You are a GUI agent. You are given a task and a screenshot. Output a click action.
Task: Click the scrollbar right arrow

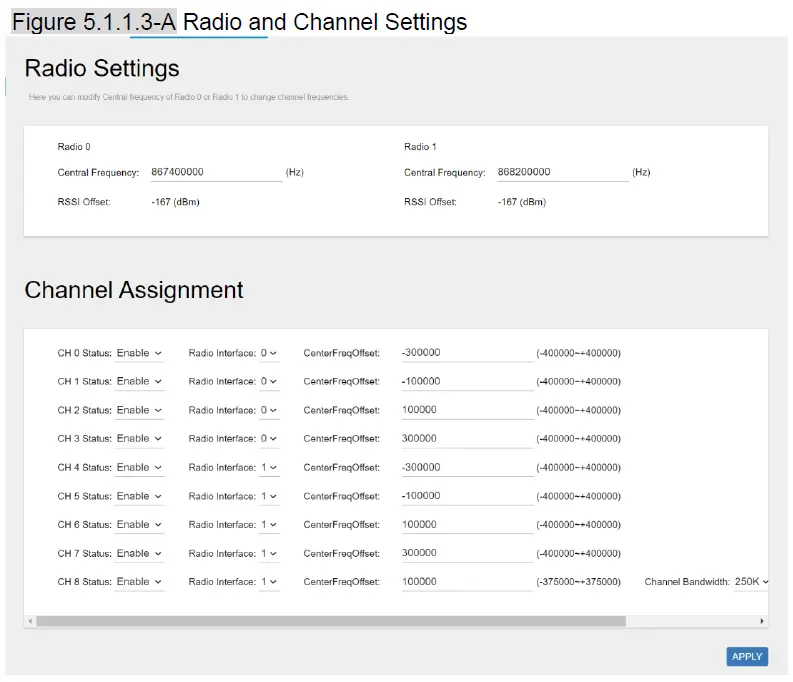(x=762, y=621)
